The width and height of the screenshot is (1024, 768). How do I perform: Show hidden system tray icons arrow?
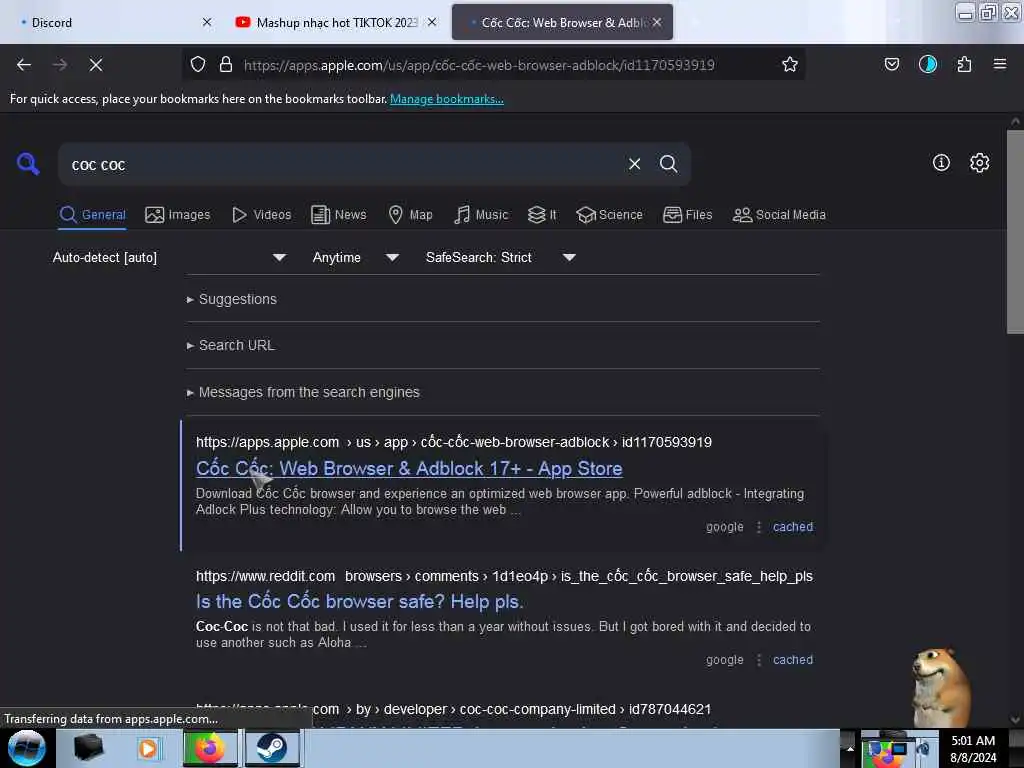(850, 748)
